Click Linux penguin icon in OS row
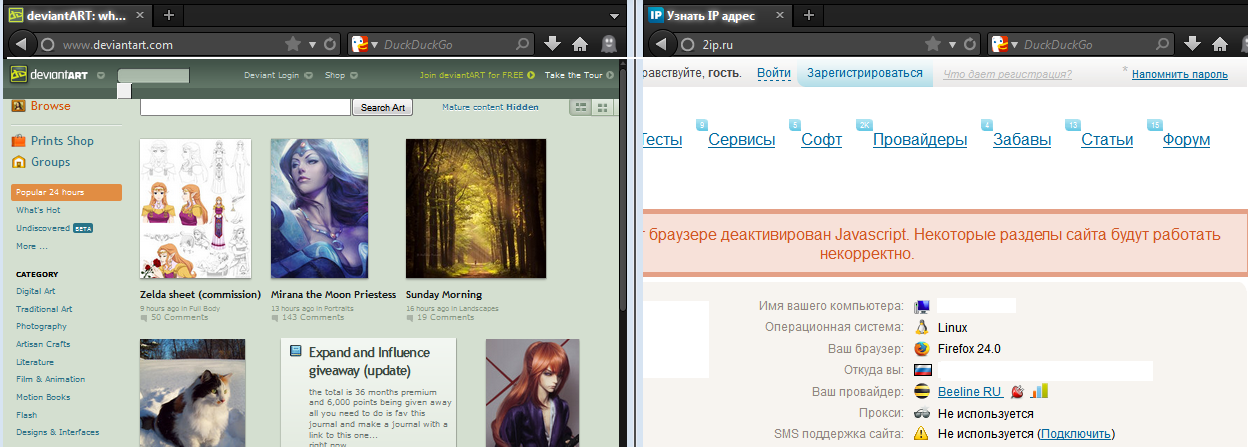Screen dimensions: 1248x447 click(922, 327)
